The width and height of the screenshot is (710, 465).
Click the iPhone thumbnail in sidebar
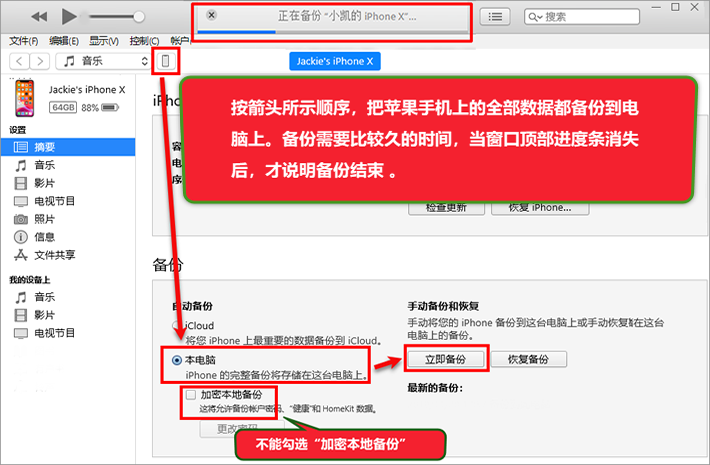24,98
